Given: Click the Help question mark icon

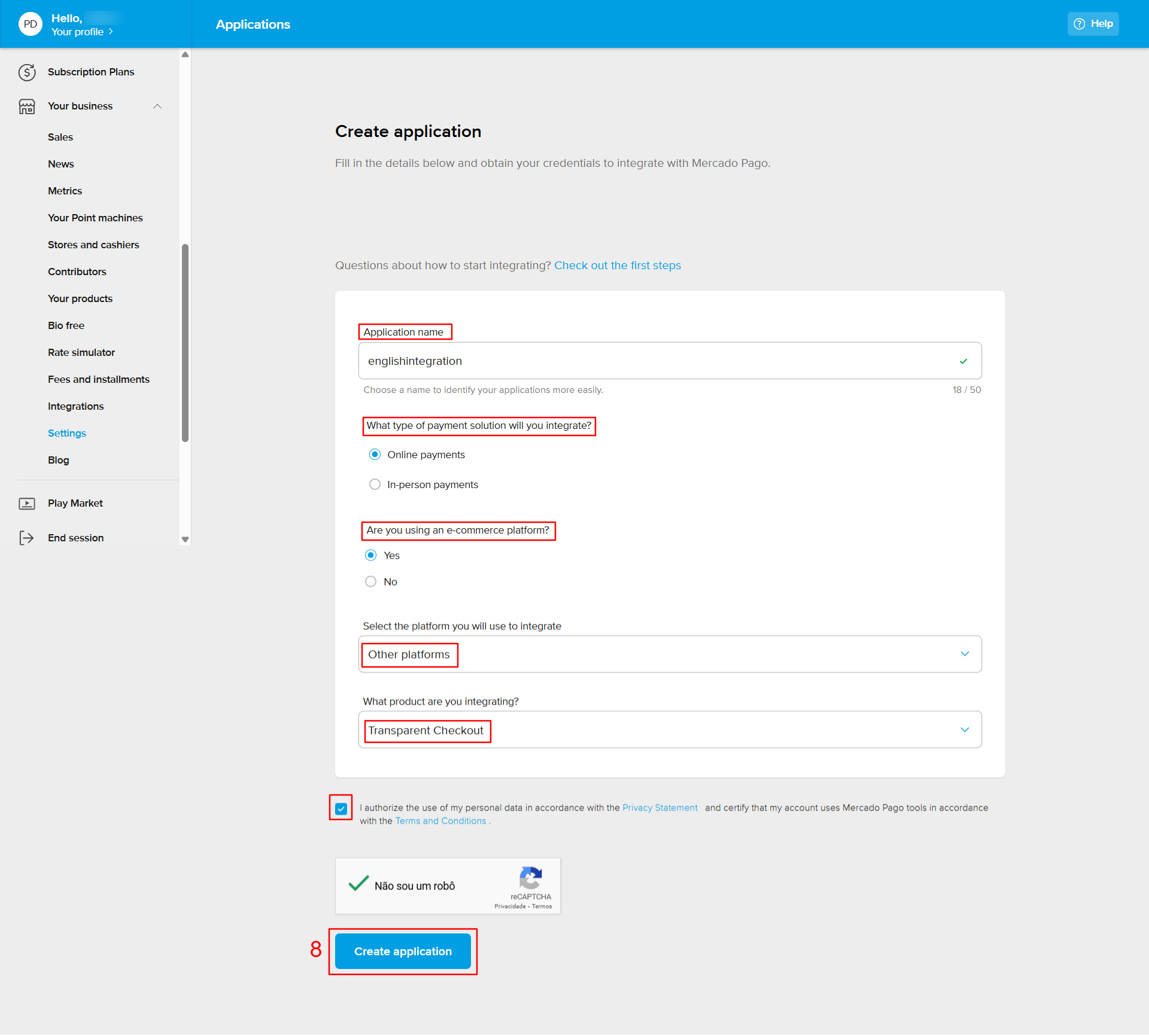Looking at the screenshot, I should tap(1080, 24).
